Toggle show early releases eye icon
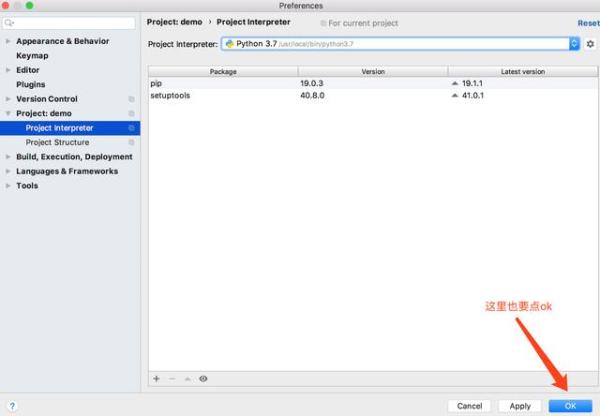This screenshot has width=600, height=416. (203, 378)
